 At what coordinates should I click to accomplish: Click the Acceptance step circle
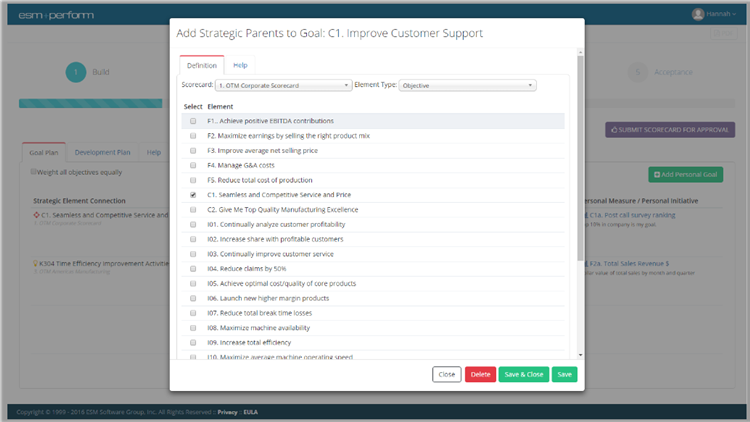[x=637, y=72]
